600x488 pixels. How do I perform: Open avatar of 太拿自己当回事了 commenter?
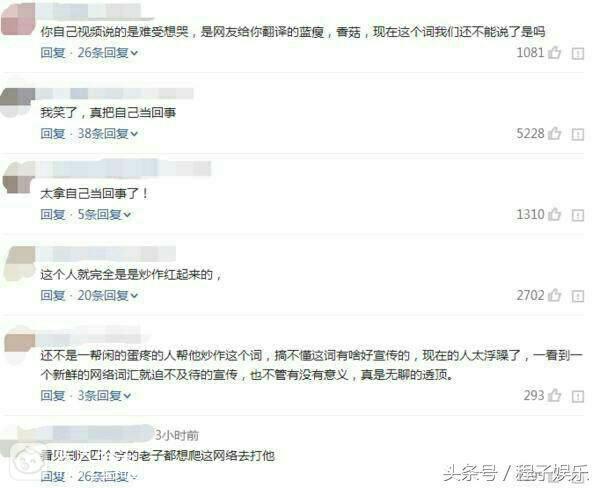pyautogui.click(x=18, y=177)
